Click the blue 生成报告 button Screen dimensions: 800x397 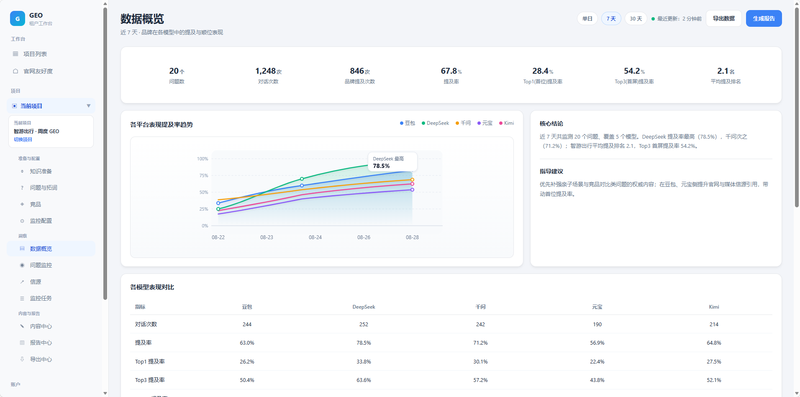pos(764,18)
